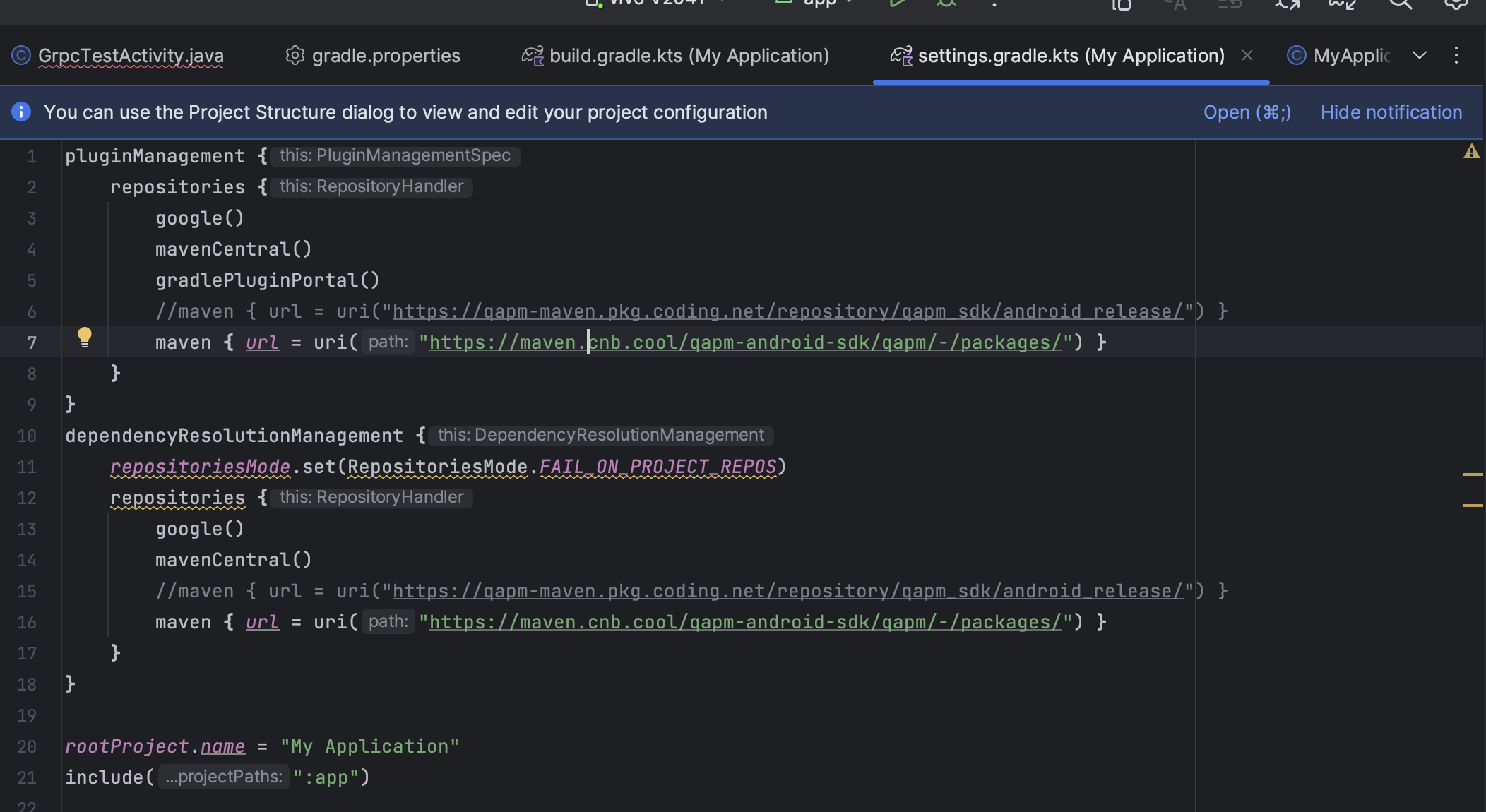The width and height of the screenshot is (1486, 812).
Task: Click the blue info icon in notification
Action: point(21,112)
